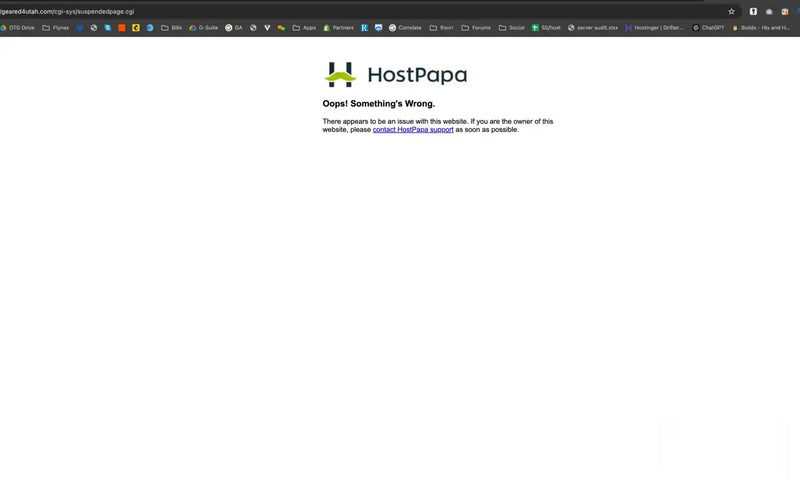
Task: Click the bookmark star icon in address bar
Action: coord(731,11)
